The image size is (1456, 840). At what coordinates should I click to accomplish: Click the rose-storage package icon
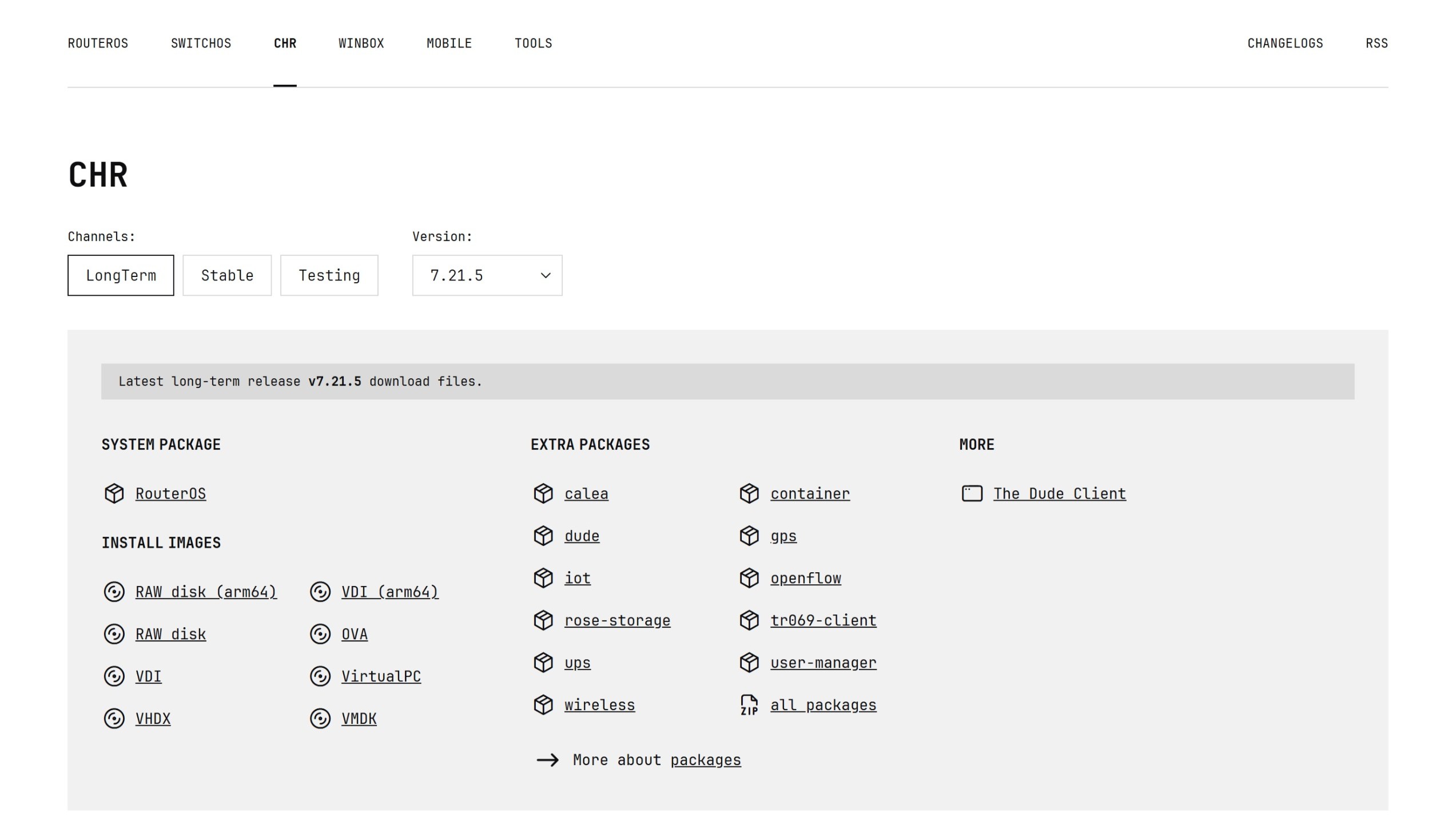(x=543, y=620)
